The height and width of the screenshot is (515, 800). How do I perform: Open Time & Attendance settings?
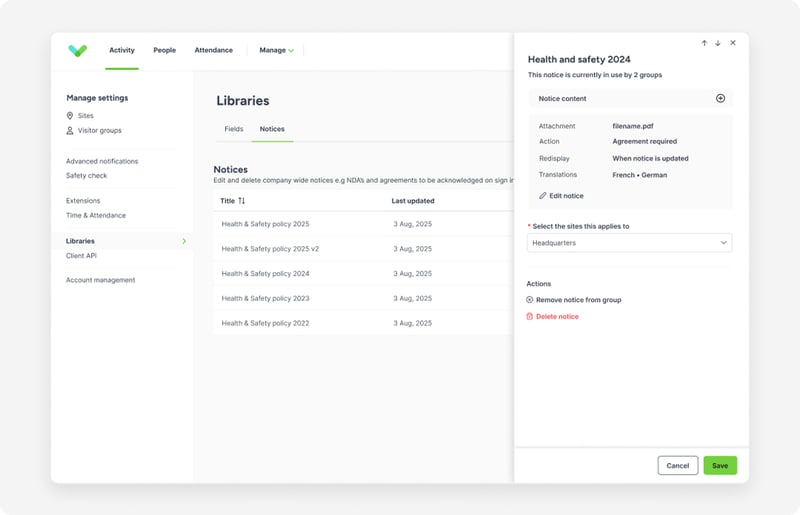[x=95, y=215]
